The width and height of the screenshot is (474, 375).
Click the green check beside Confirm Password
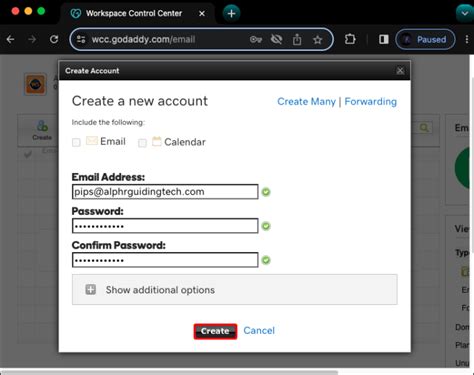click(266, 260)
